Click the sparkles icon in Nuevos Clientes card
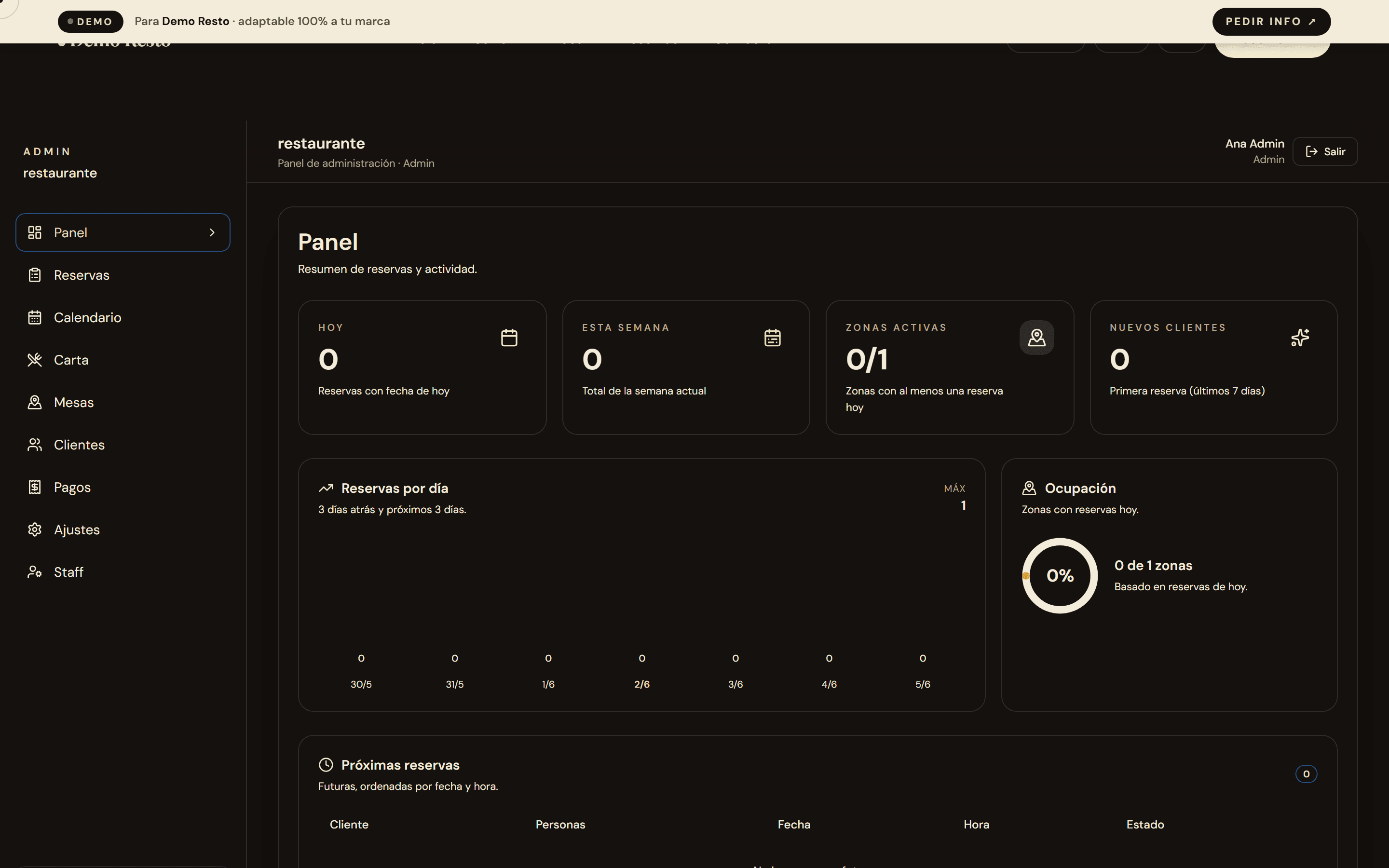 coord(1300,338)
